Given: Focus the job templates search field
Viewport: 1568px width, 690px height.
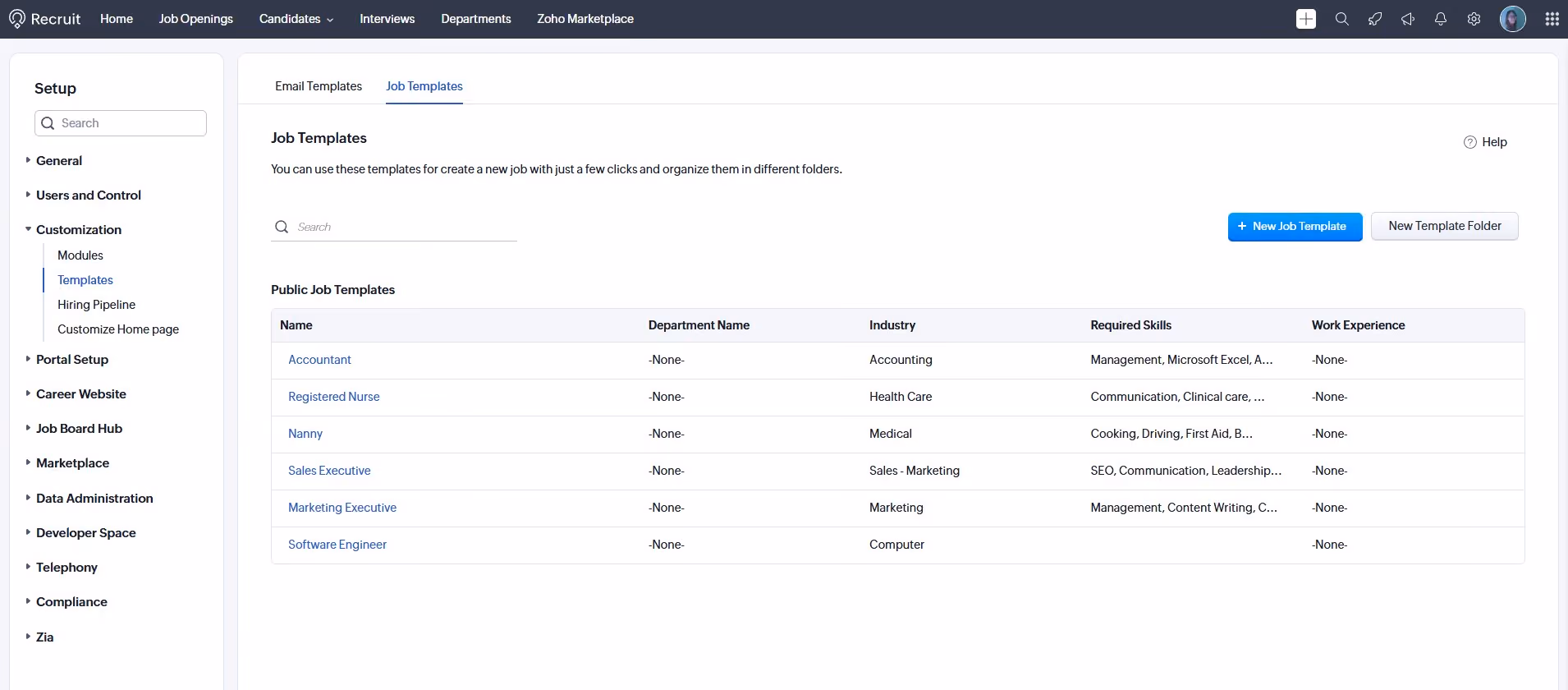Looking at the screenshot, I should coord(394,227).
